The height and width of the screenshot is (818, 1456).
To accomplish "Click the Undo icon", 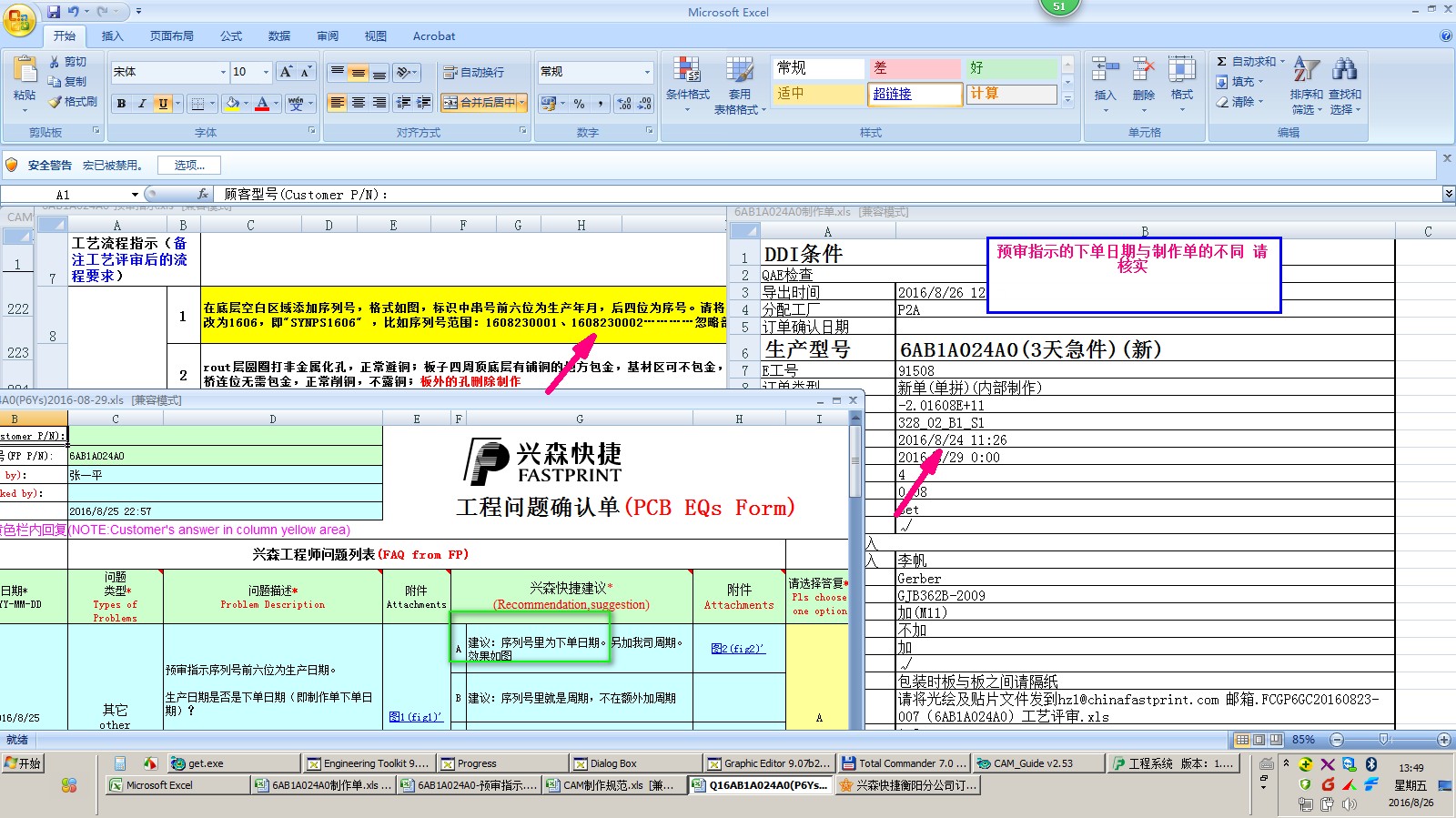I will click(73, 12).
